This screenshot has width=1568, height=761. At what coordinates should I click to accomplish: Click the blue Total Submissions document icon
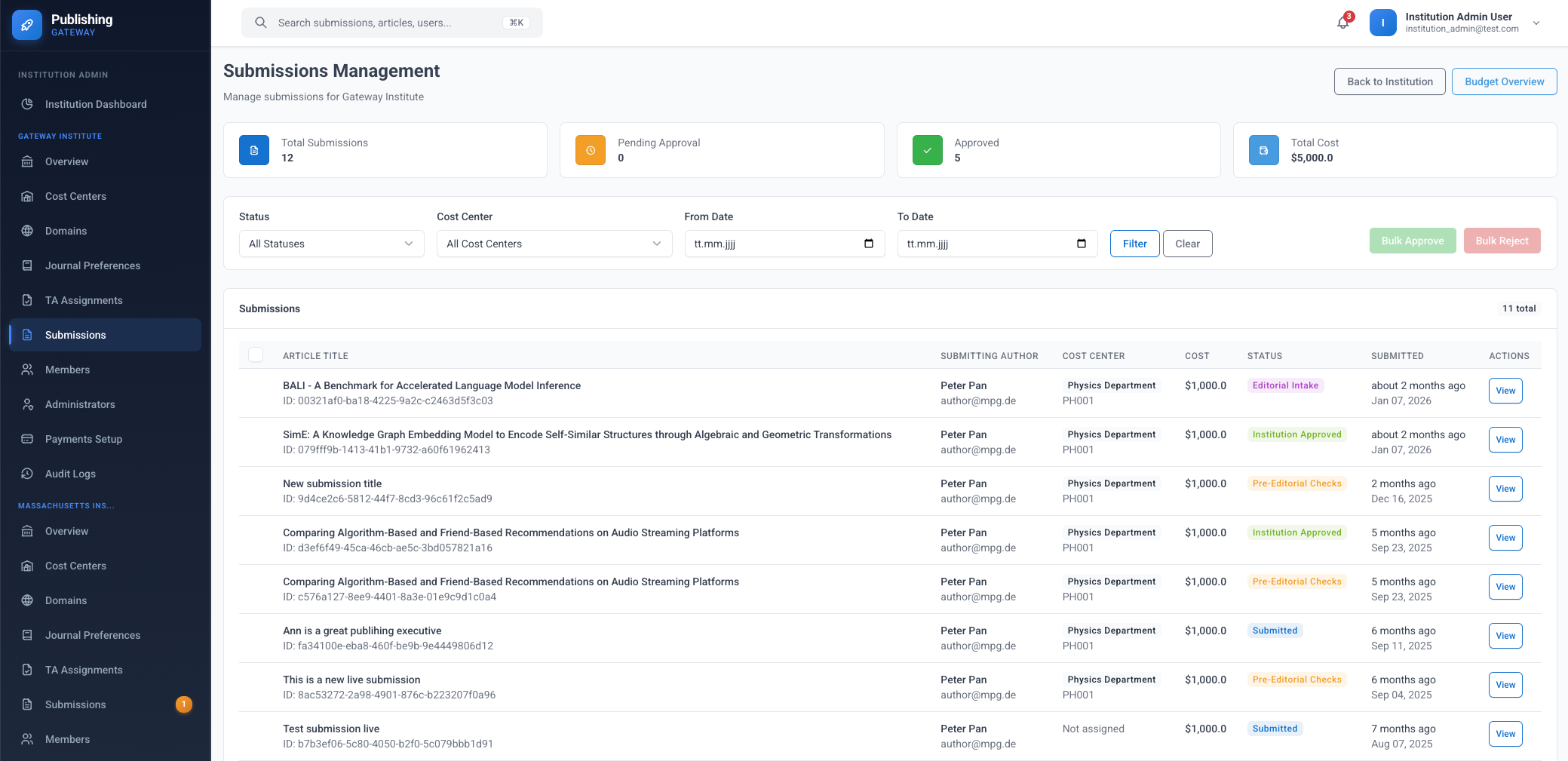coord(254,150)
